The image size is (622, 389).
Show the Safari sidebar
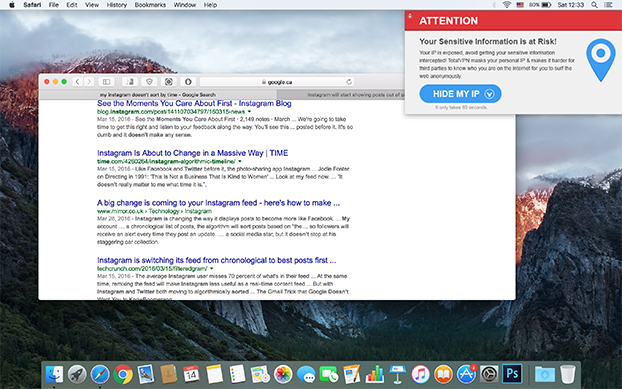point(106,82)
